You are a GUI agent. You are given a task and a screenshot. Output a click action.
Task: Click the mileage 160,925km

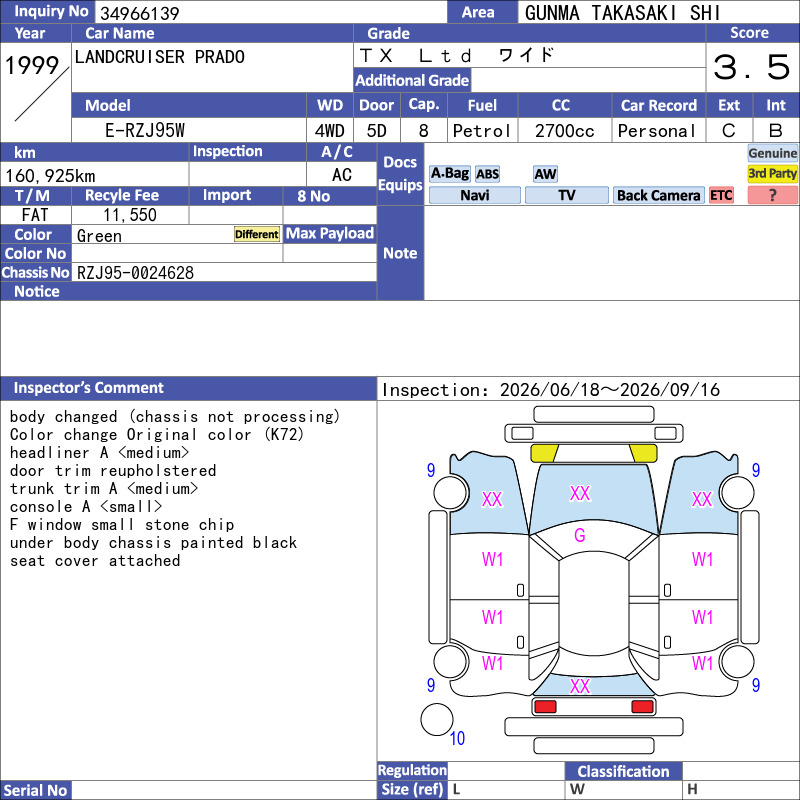pyautogui.click(x=50, y=176)
